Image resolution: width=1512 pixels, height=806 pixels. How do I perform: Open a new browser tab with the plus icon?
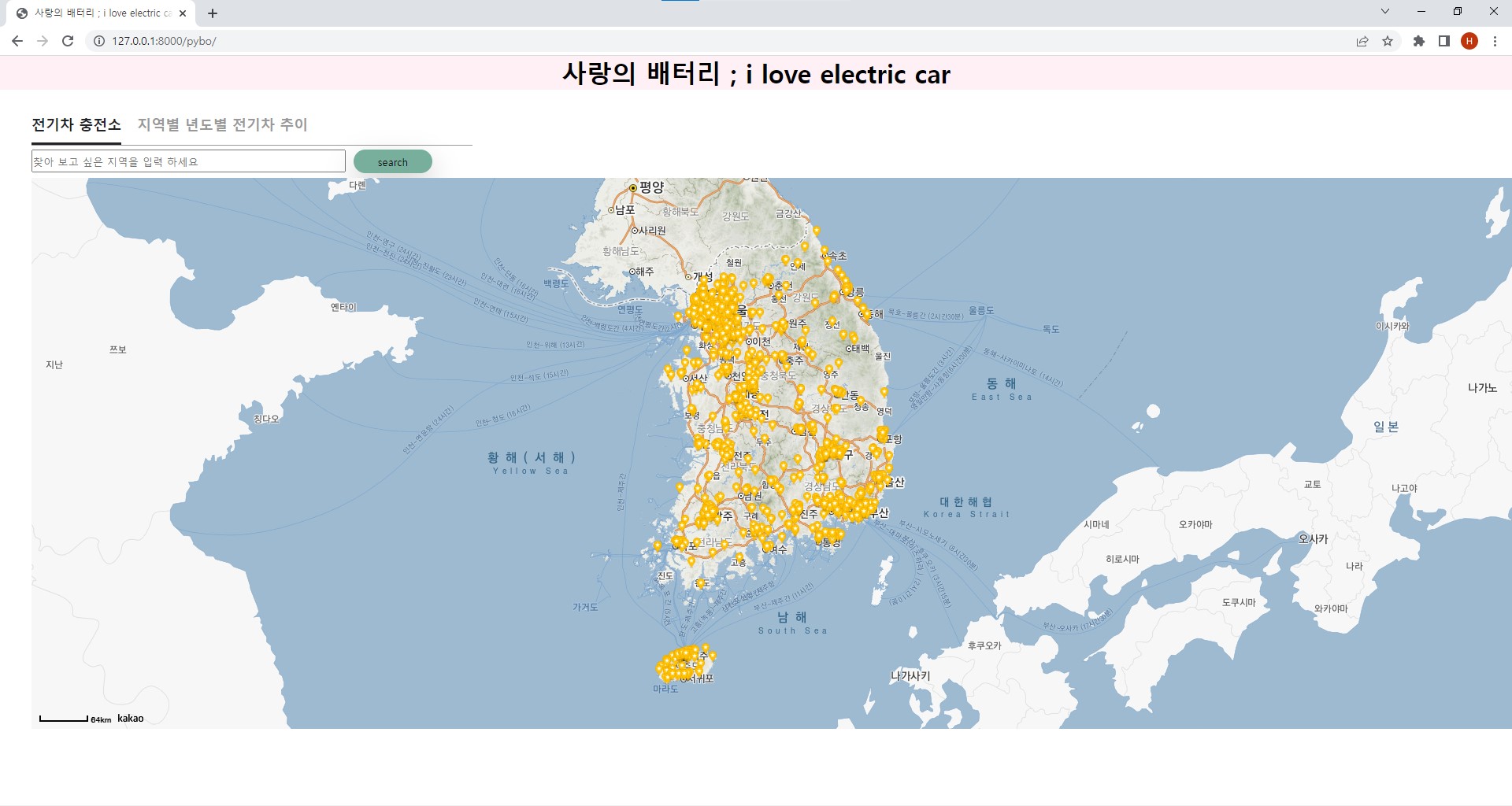[213, 13]
